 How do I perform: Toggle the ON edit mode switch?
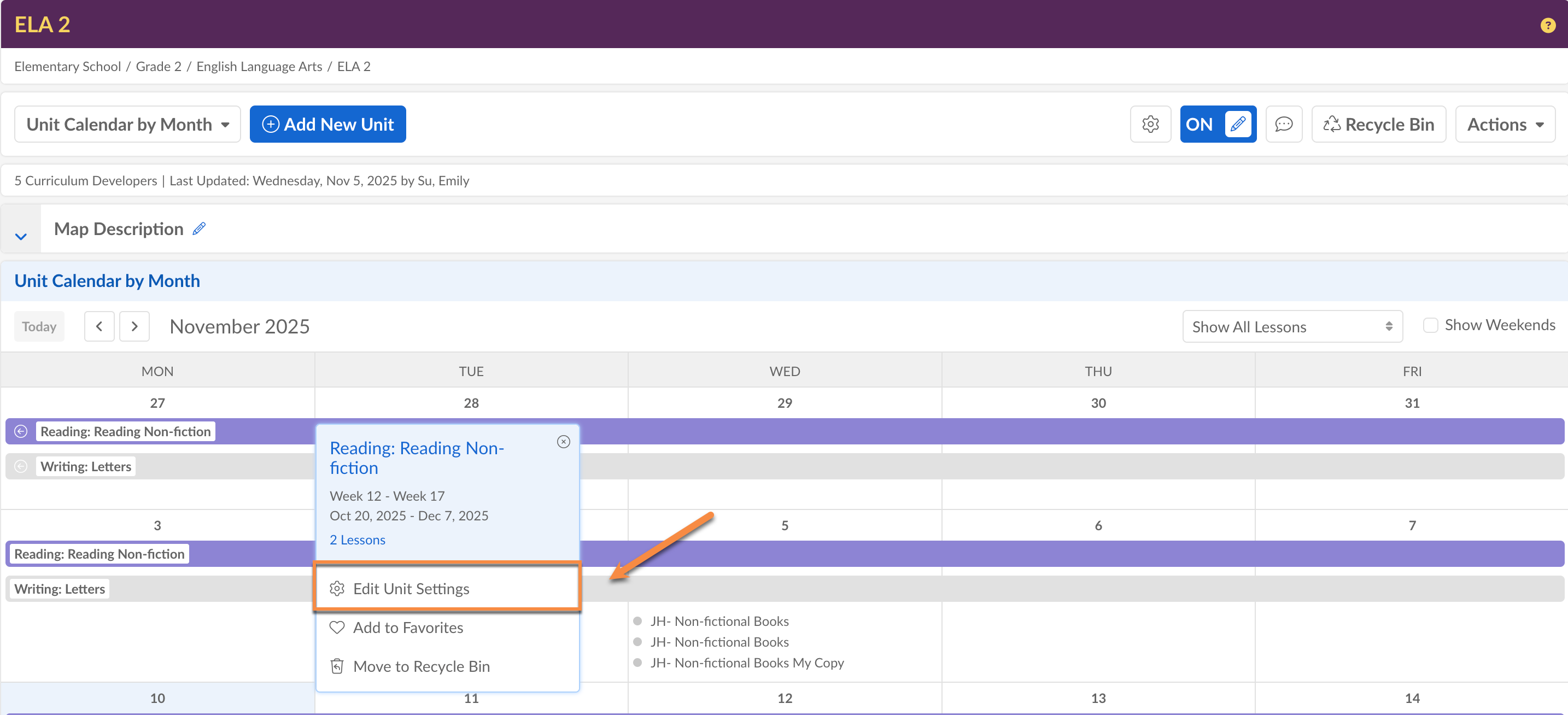(x=1218, y=124)
